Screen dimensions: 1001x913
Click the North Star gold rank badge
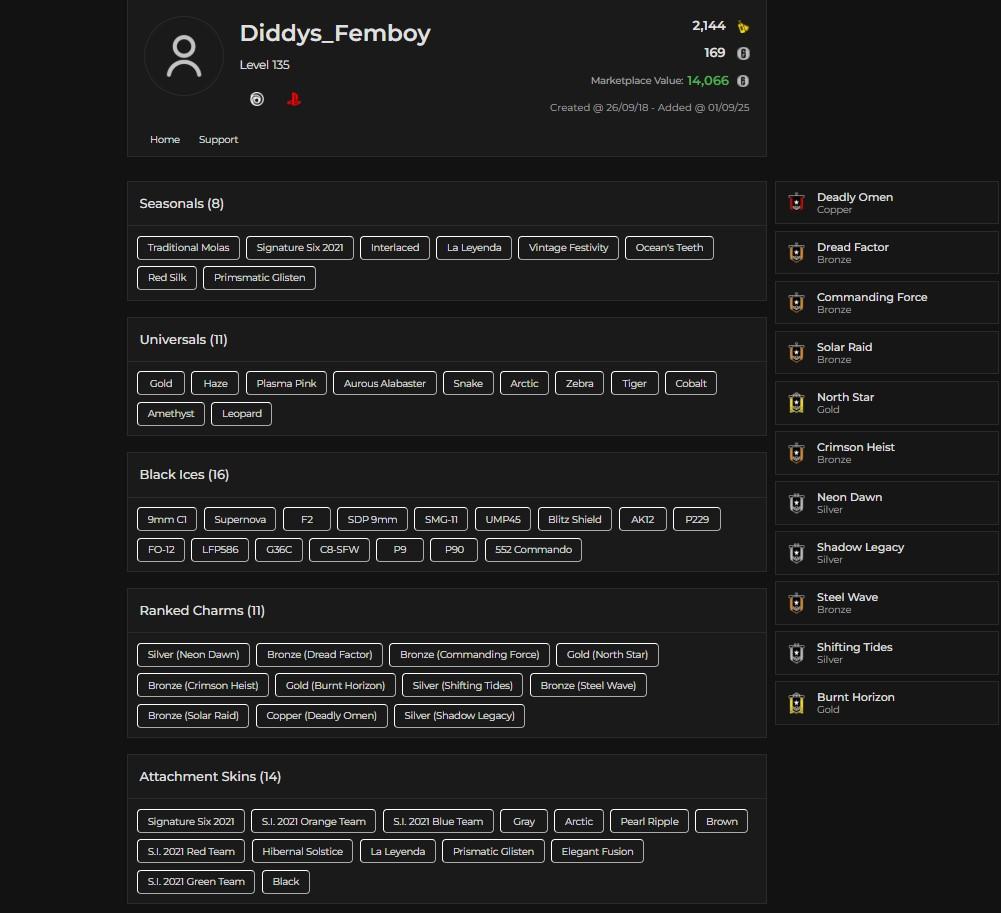pyautogui.click(x=796, y=402)
